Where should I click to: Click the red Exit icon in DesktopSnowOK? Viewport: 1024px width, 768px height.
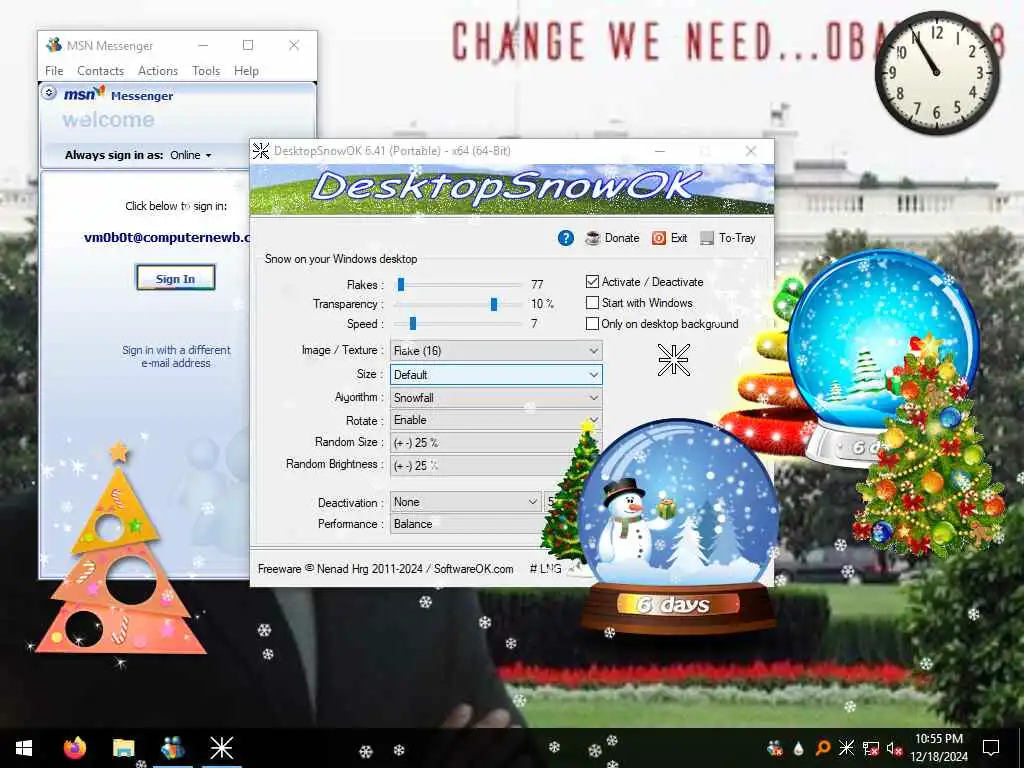click(659, 238)
